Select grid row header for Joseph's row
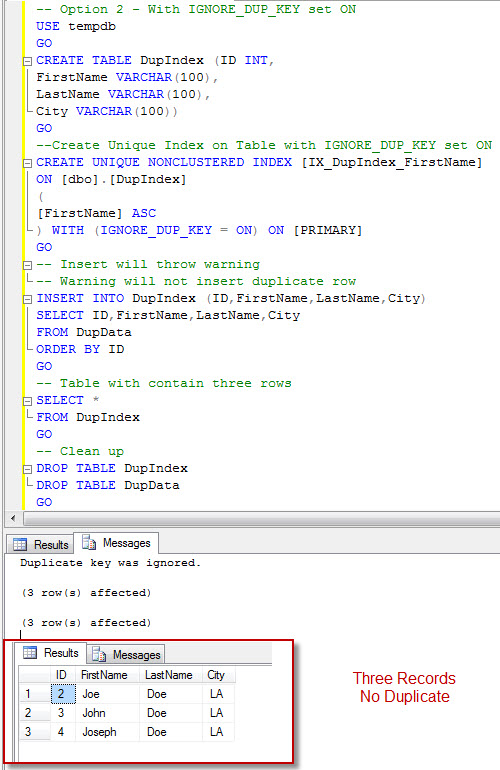 (x=34, y=732)
